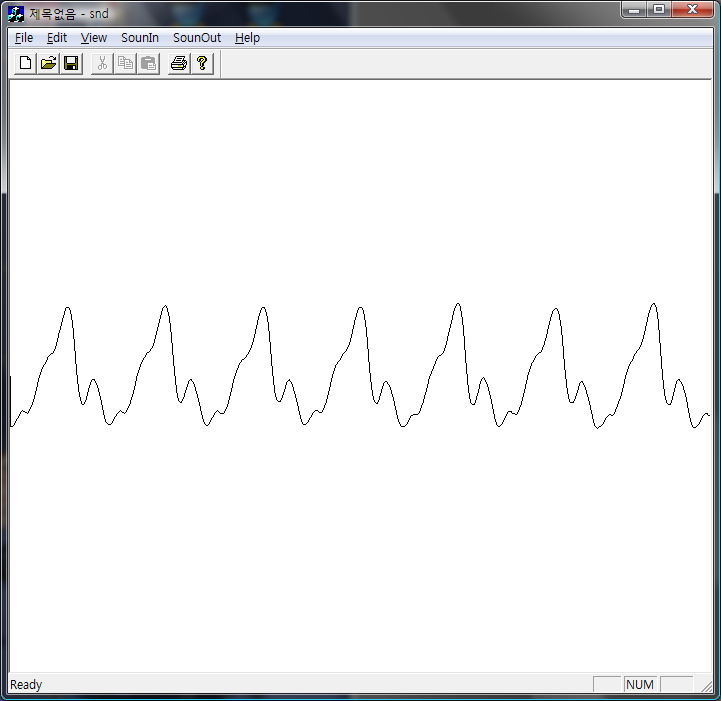The width and height of the screenshot is (721, 701).
Task: Click the Cut scissors icon
Action: [x=102, y=63]
